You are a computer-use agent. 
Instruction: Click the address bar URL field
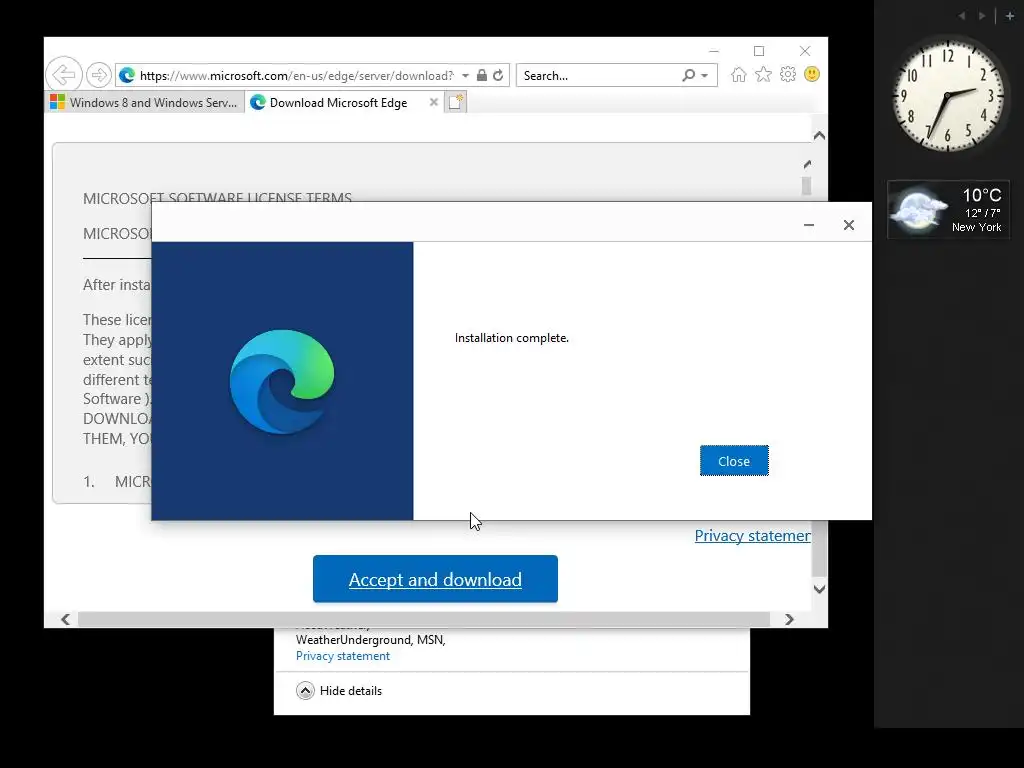point(296,76)
